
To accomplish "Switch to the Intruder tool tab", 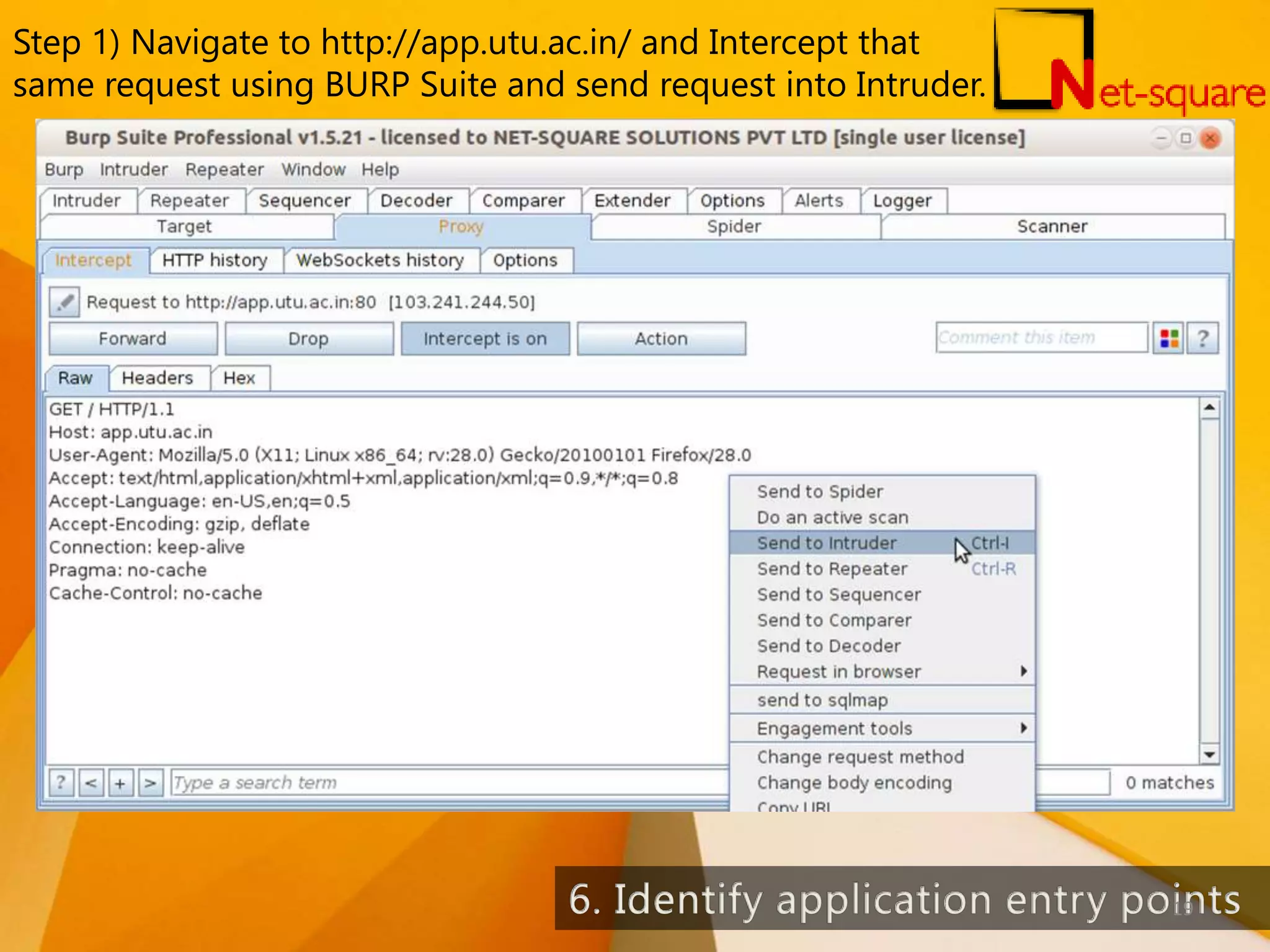I will (x=87, y=201).
